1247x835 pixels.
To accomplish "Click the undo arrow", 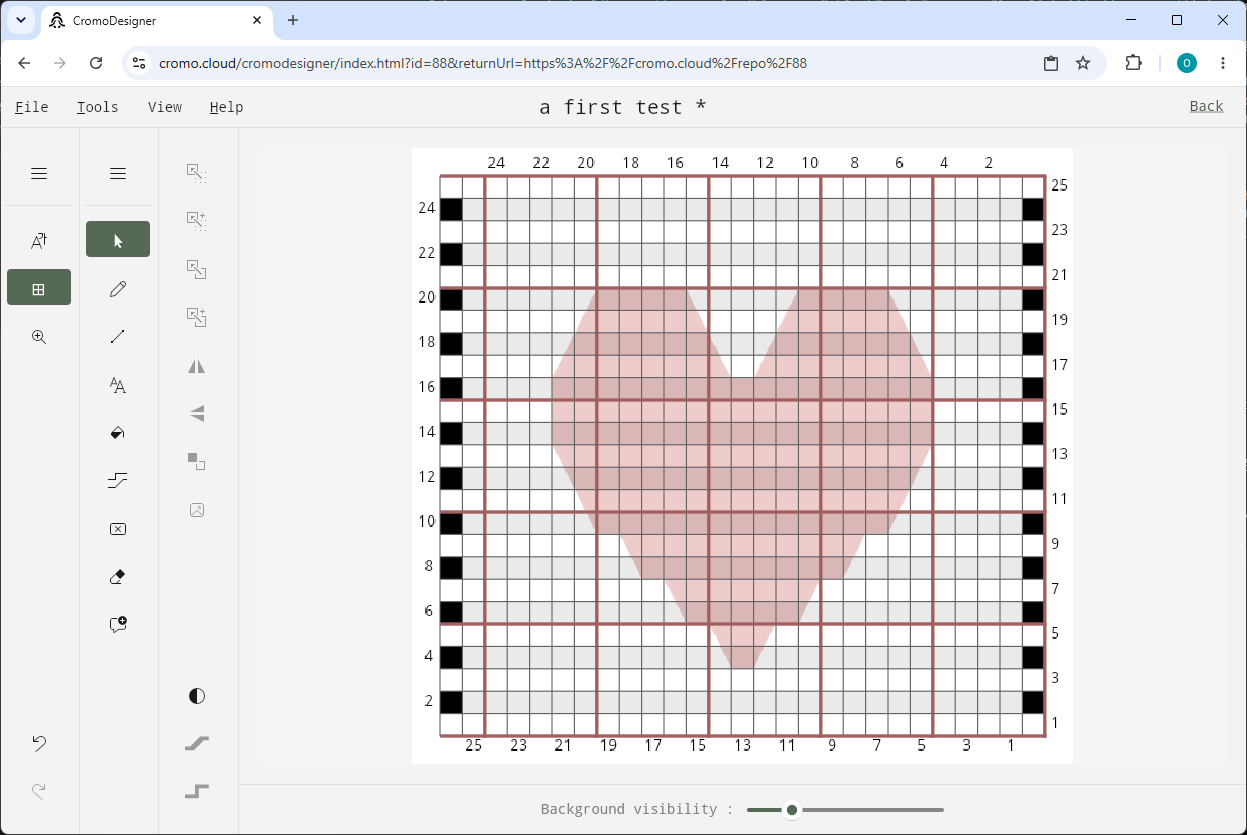I will 39,743.
